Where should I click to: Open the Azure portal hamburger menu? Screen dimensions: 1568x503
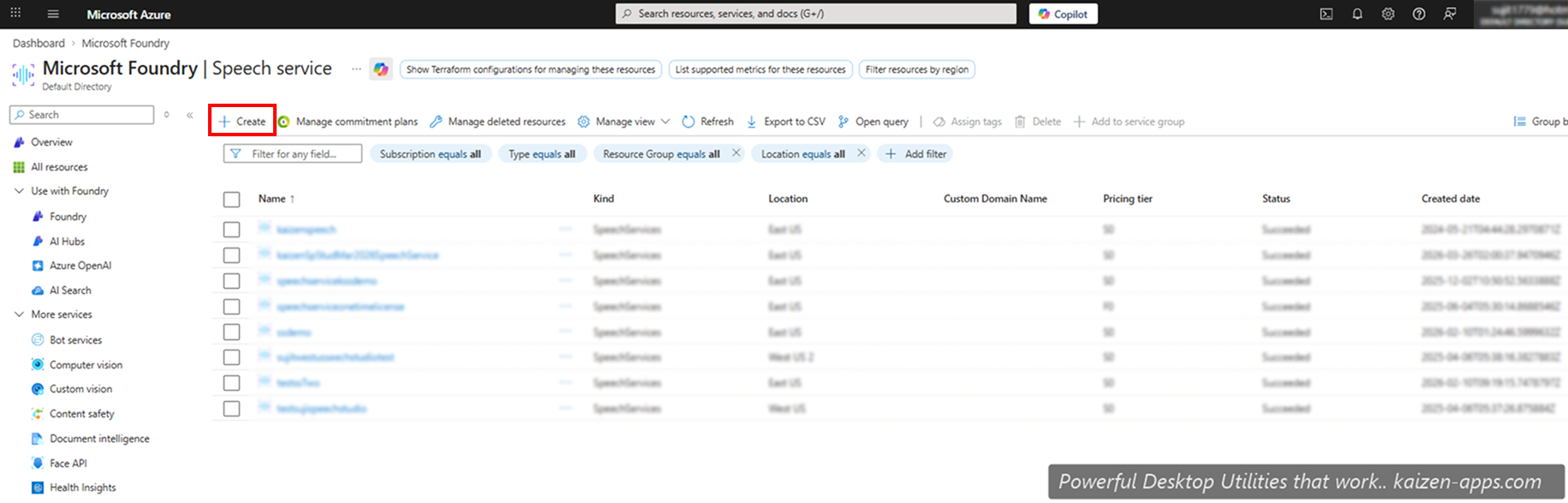(53, 14)
